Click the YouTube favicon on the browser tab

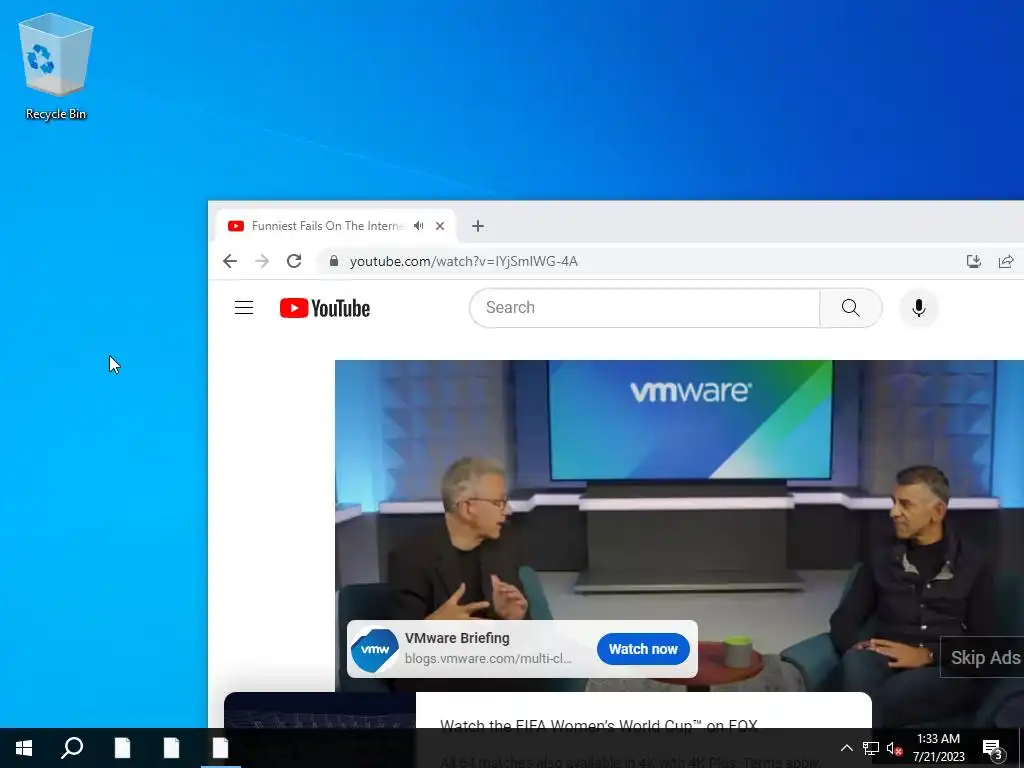(236, 226)
